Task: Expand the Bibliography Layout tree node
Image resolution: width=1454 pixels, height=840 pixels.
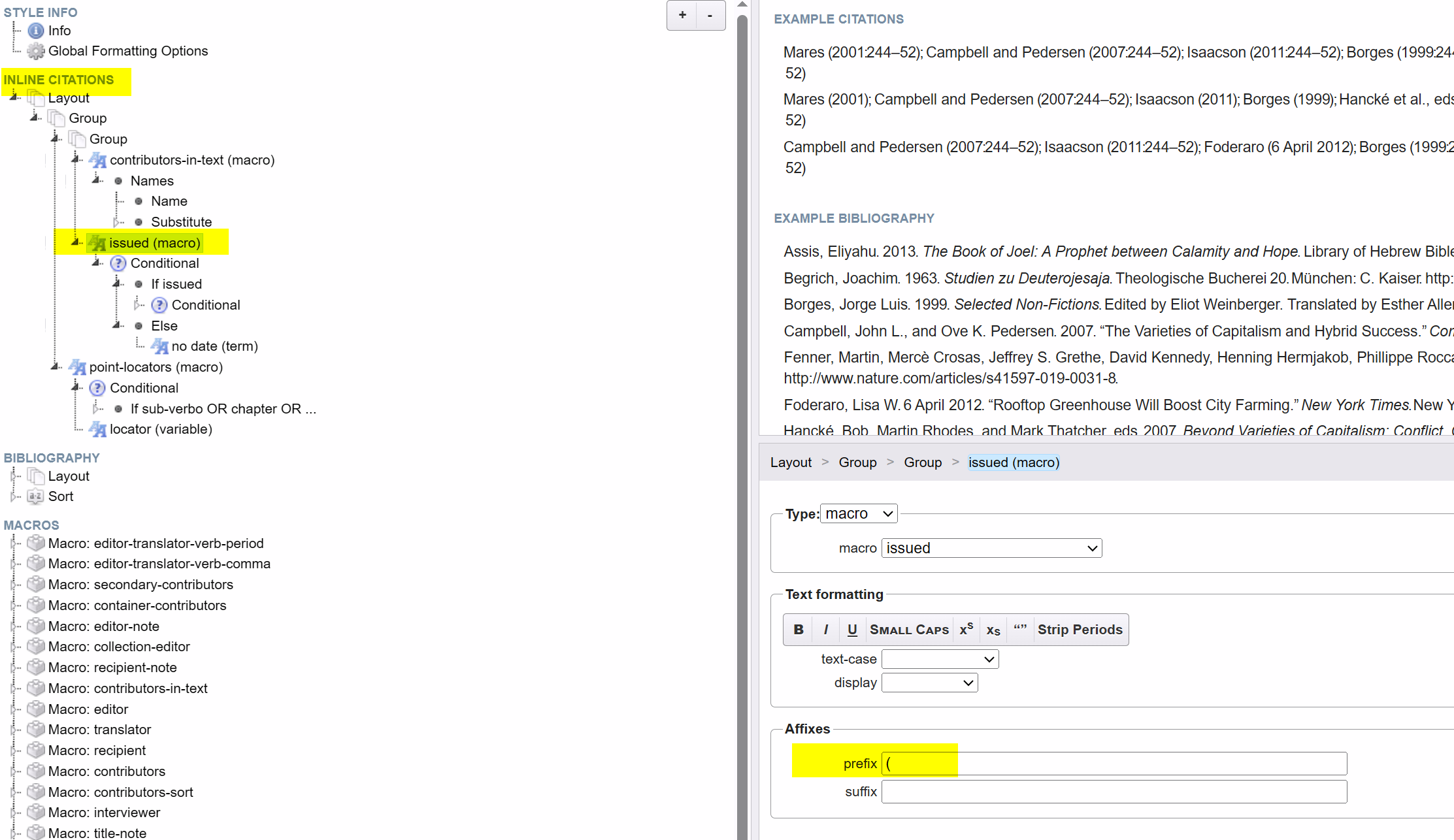Action: coord(12,476)
